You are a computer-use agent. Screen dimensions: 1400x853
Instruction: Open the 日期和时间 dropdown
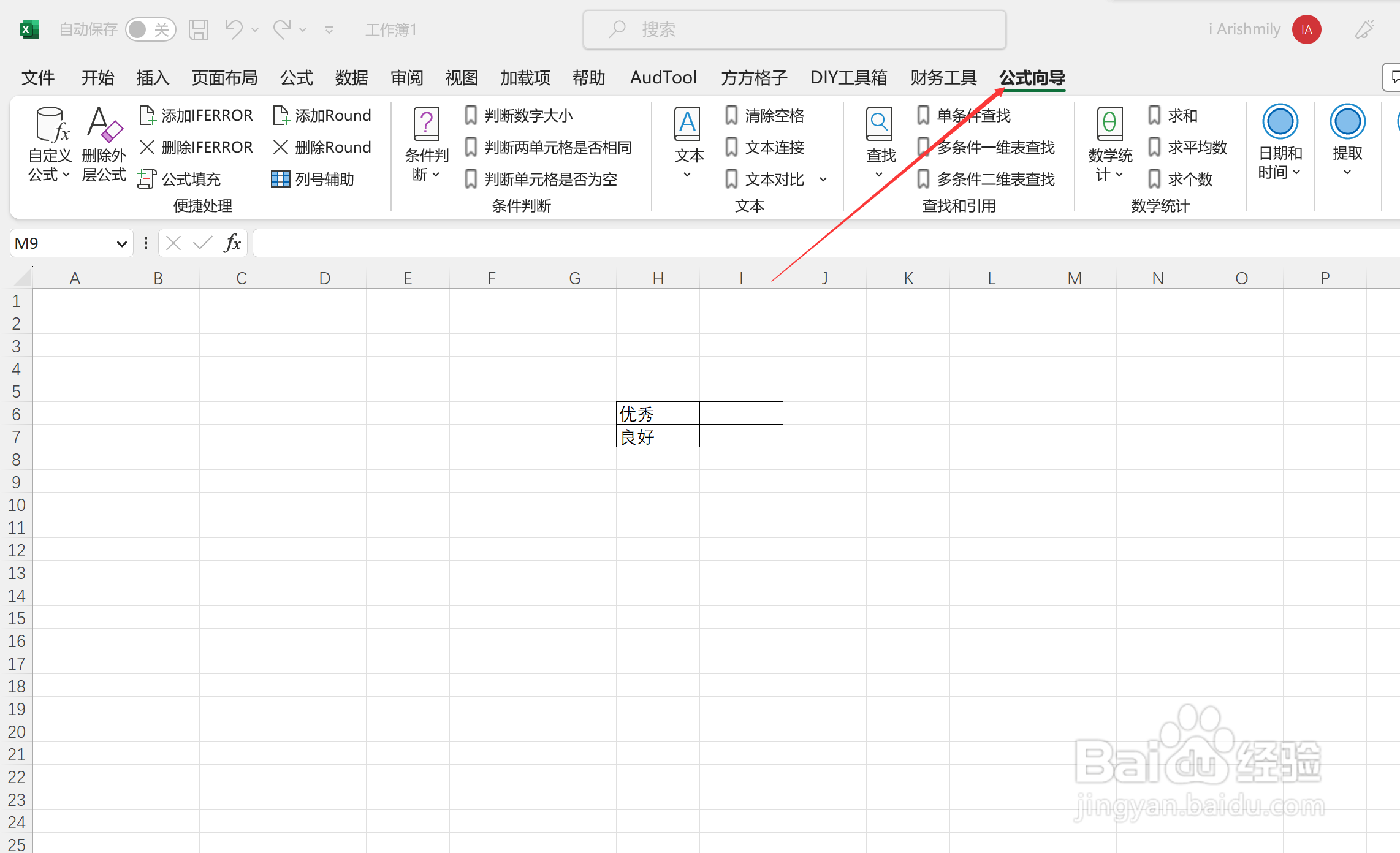point(1280,143)
